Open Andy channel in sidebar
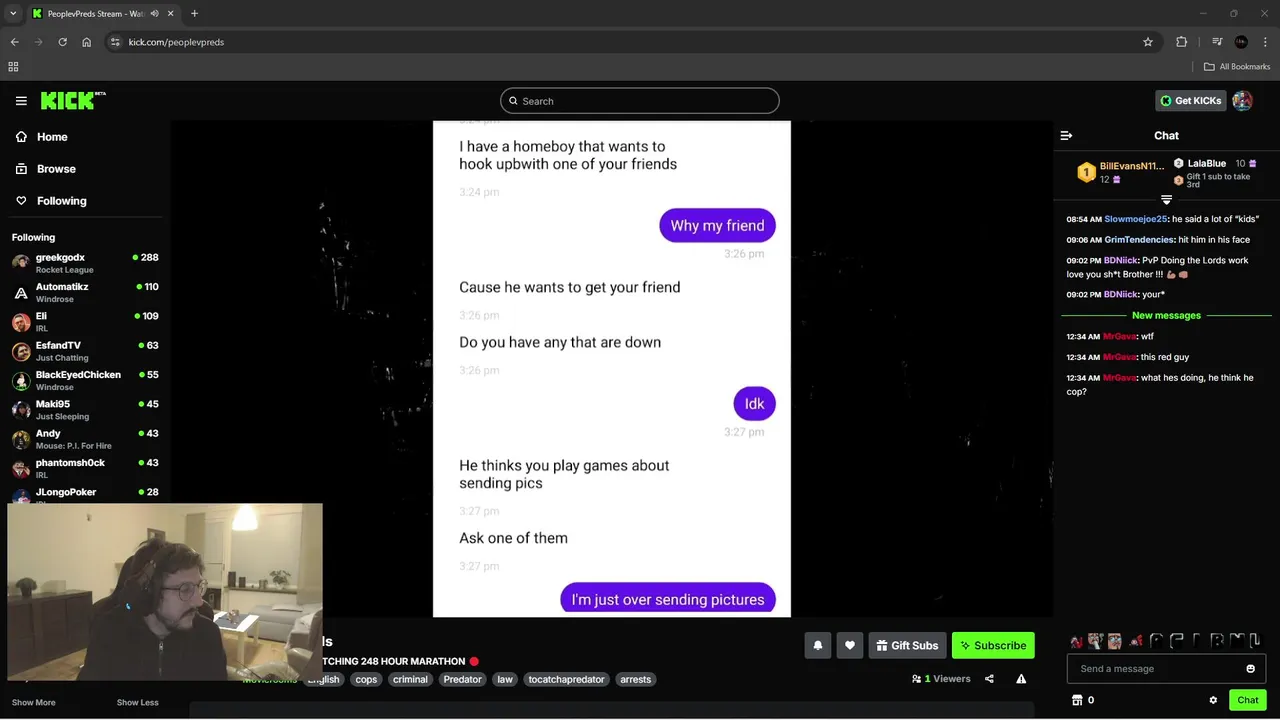 [x=85, y=439]
